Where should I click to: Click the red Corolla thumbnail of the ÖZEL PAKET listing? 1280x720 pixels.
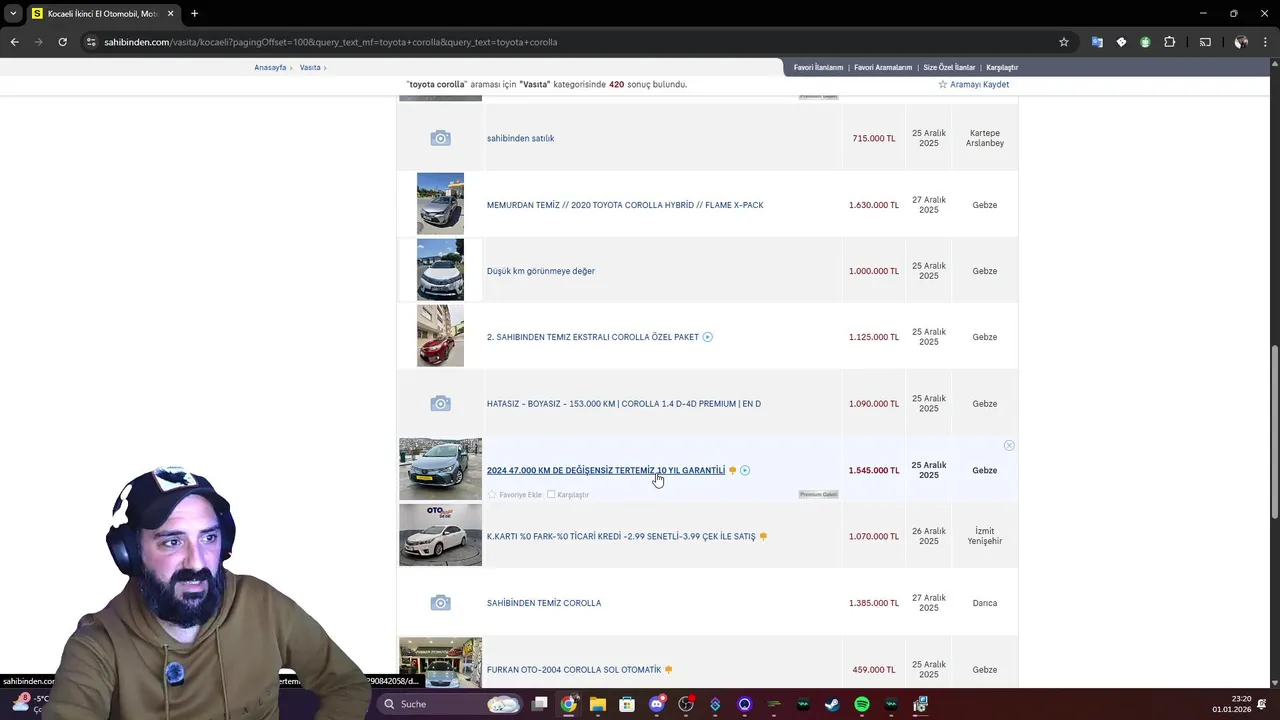pyautogui.click(x=440, y=336)
